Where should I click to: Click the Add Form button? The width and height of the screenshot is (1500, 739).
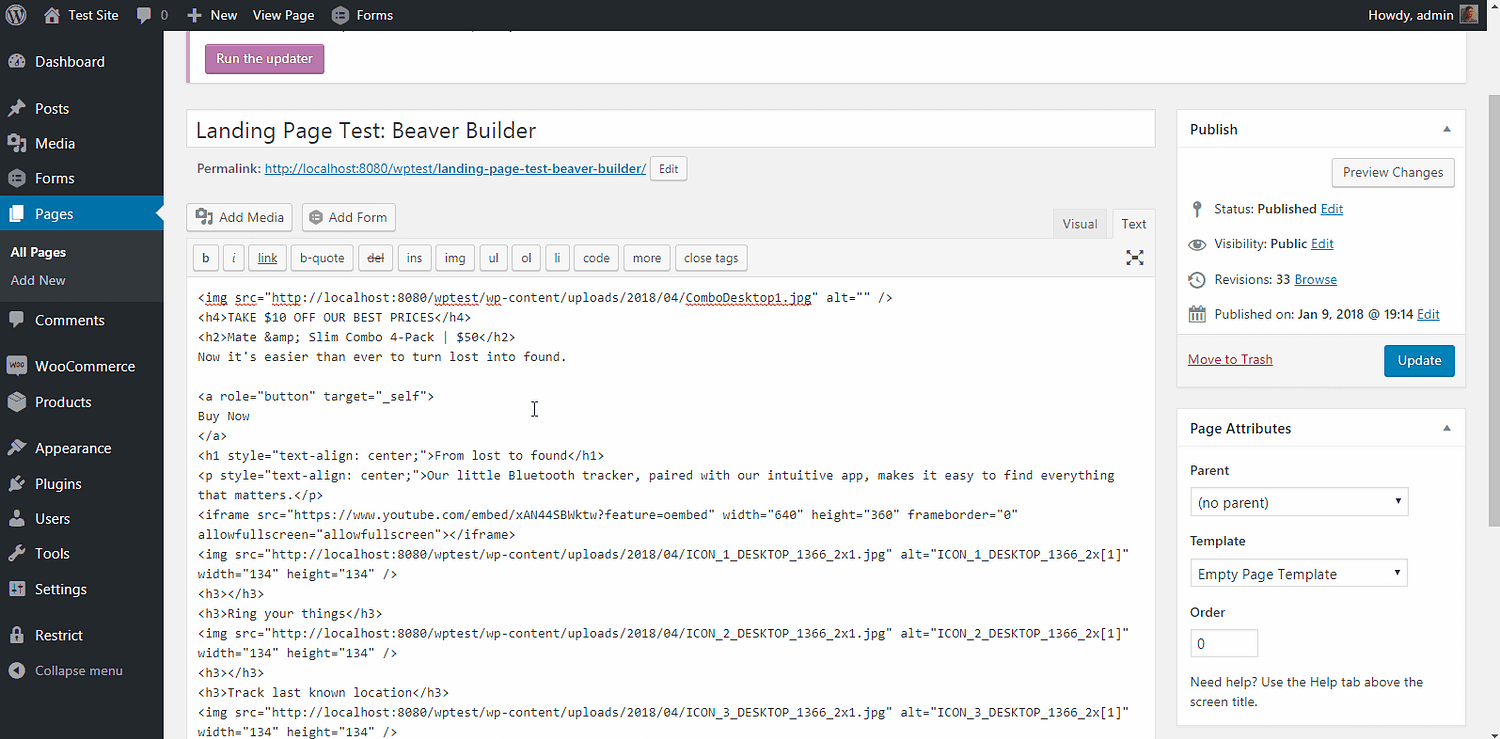(x=349, y=217)
